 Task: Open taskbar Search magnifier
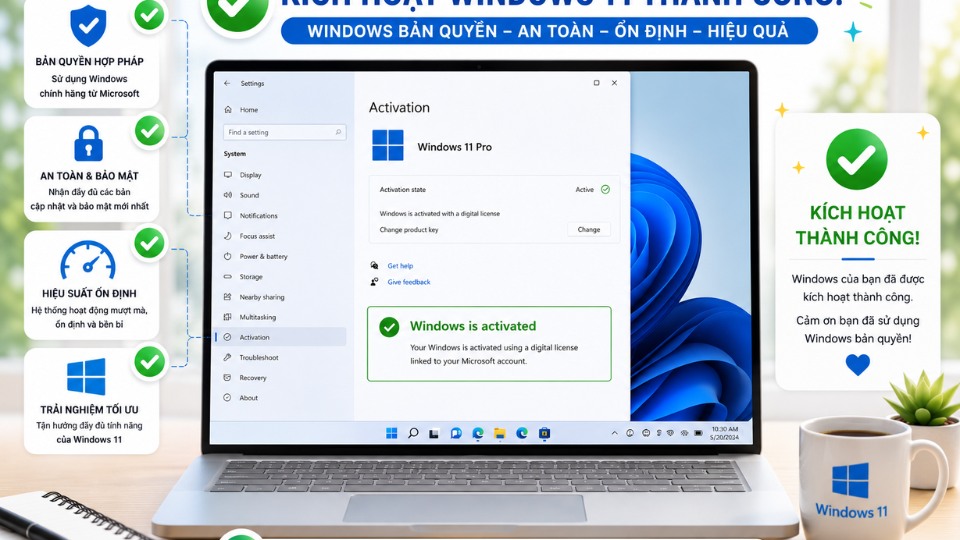[x=413, y=433]
